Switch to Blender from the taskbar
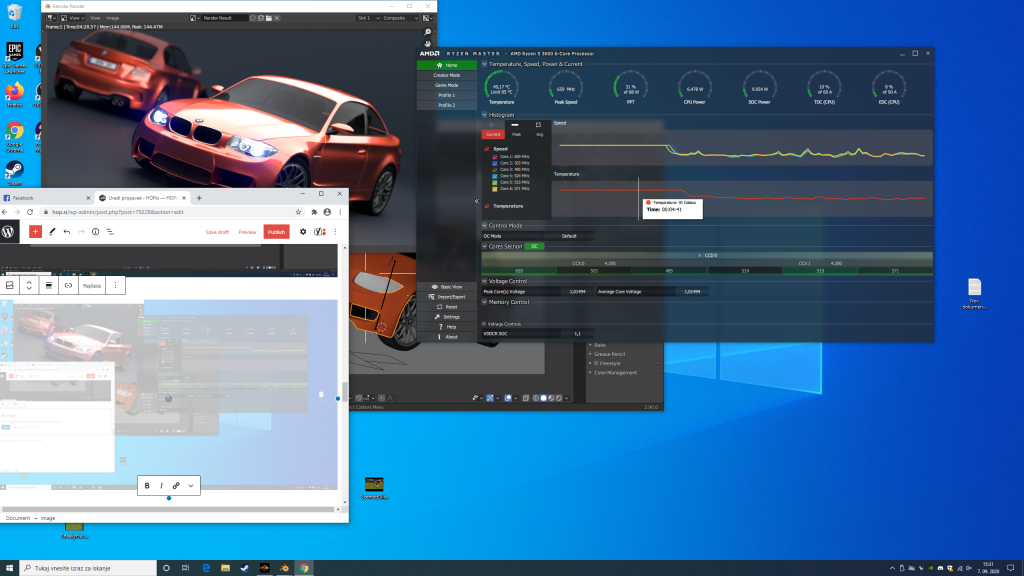This screenshot has height=576, width=1024. [284, 568]
